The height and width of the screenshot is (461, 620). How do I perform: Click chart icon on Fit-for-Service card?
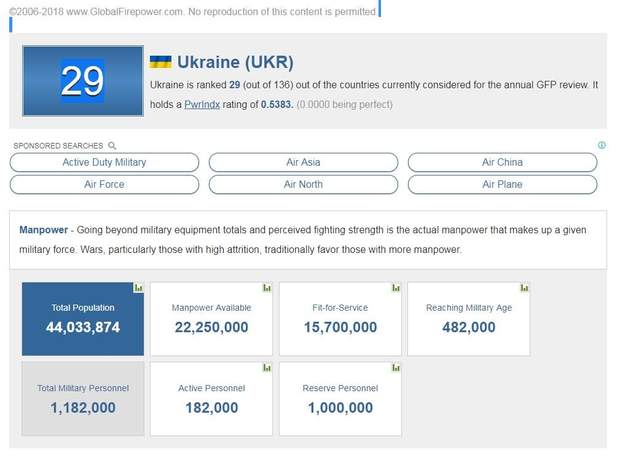pos(396,288)
